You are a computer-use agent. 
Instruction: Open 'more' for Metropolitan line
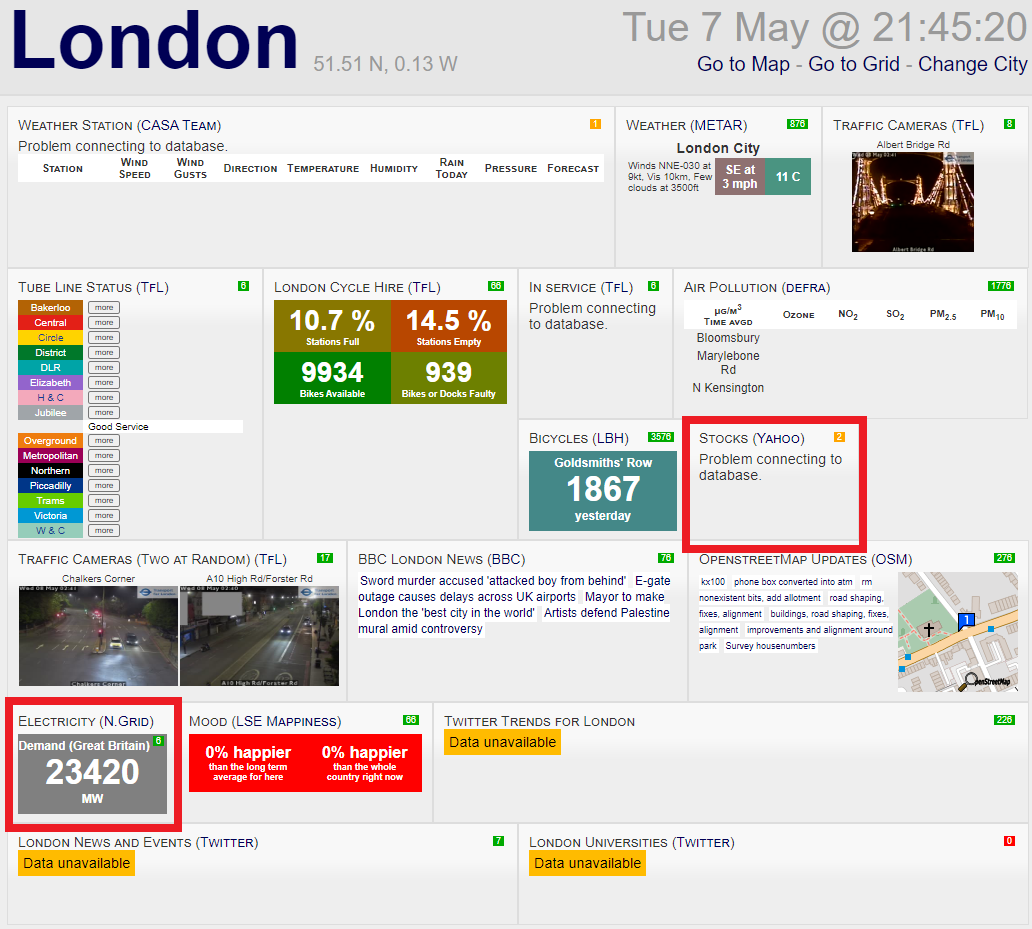(104, 456)
